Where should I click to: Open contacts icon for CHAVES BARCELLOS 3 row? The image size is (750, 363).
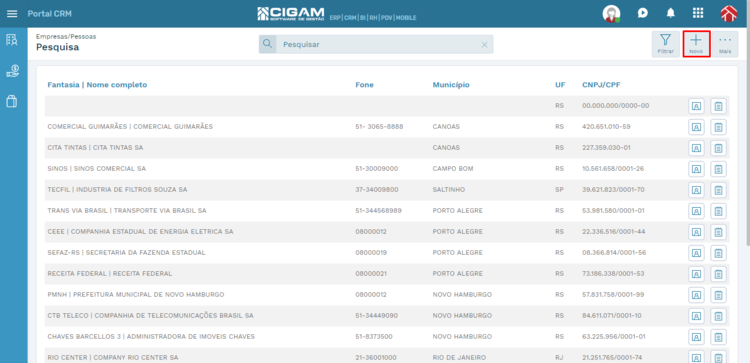click(x=696, y=337)
